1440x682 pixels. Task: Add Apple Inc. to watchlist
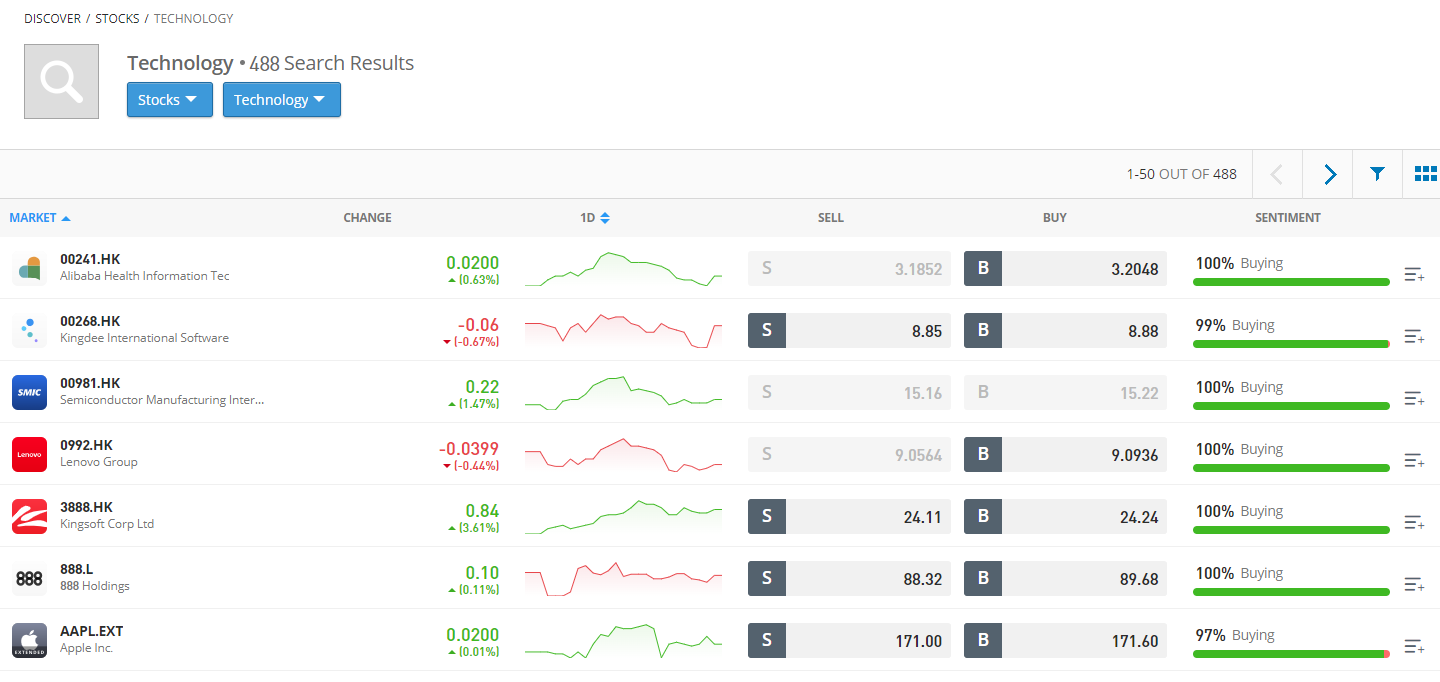tap(1413, 646)
